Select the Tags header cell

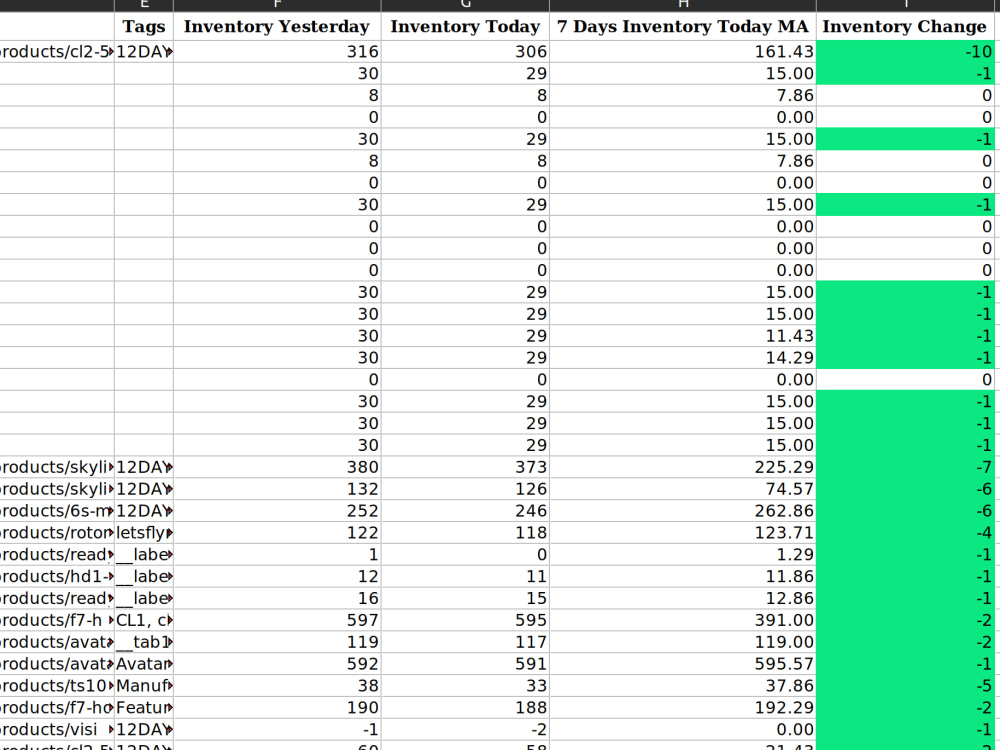[x=143, y=26]
